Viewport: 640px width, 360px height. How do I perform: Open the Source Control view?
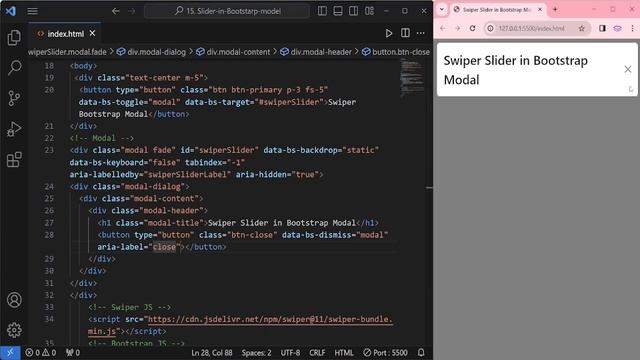click(14, 98)
